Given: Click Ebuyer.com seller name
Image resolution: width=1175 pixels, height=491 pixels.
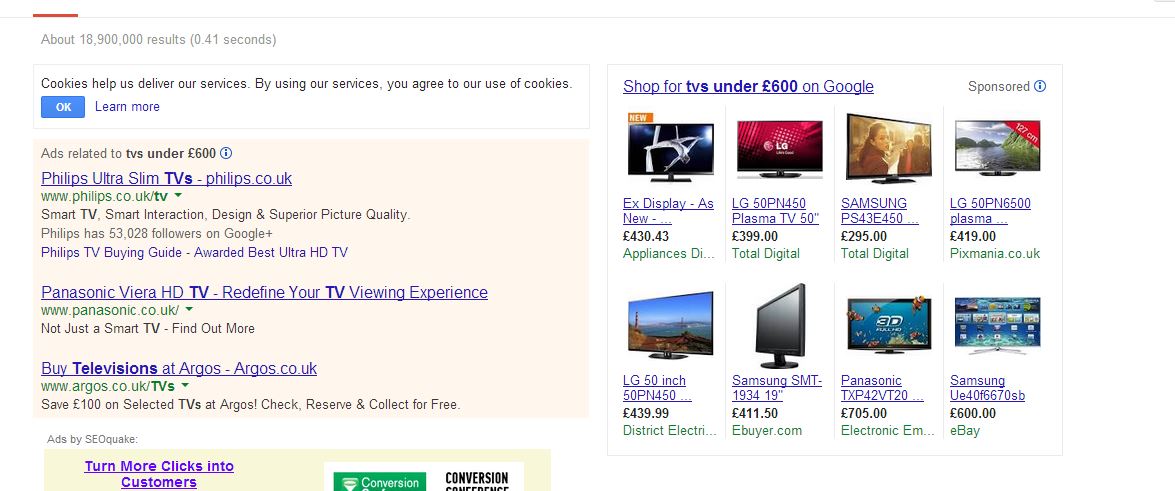Looking at the screenshot, I should tap(767, 430).
